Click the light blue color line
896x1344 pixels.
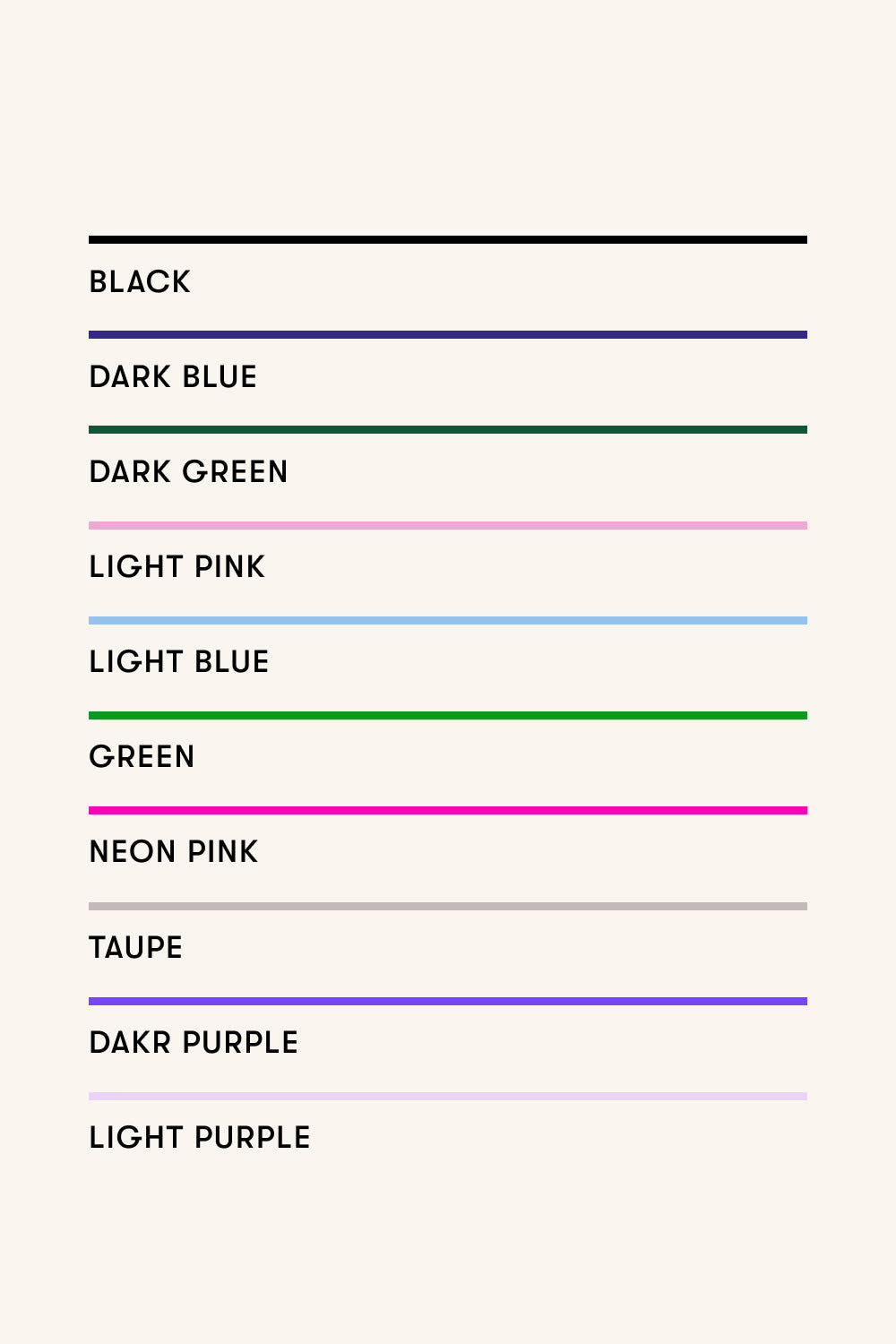pos(448,620)
